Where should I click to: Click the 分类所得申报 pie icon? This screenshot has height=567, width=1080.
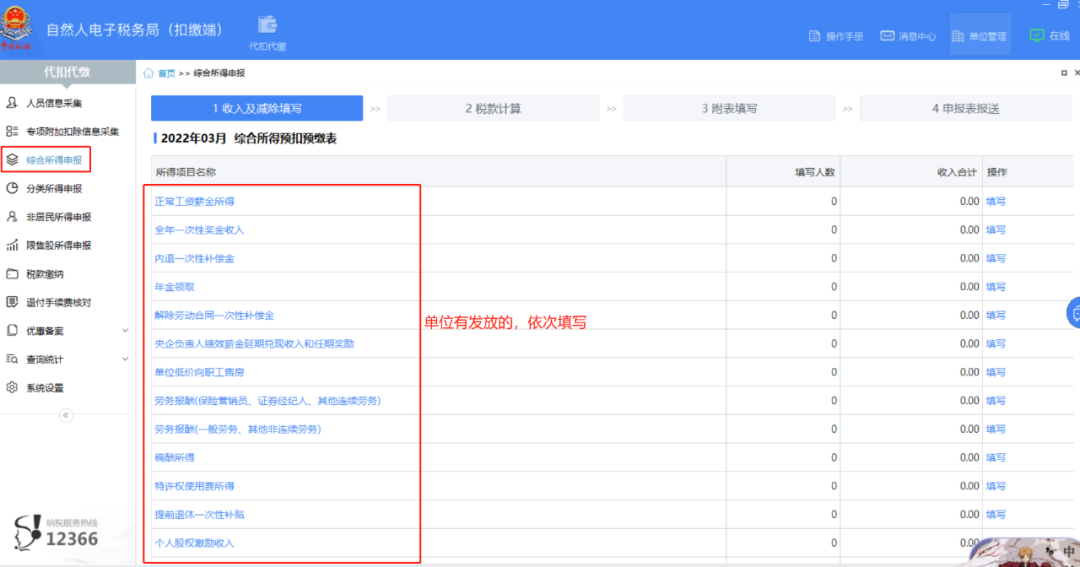12,188
